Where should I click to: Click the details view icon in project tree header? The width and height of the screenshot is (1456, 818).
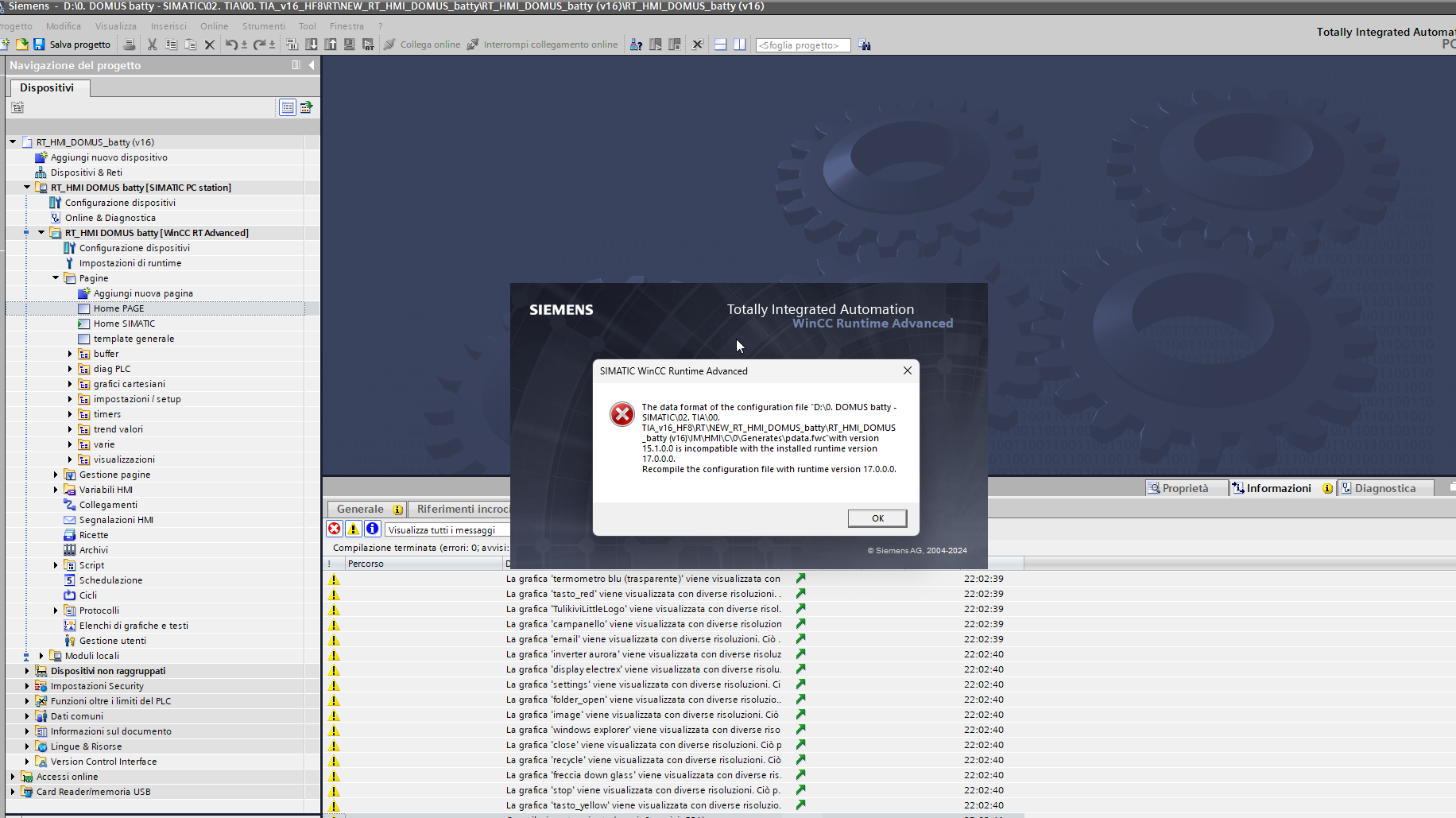[288, 107]
